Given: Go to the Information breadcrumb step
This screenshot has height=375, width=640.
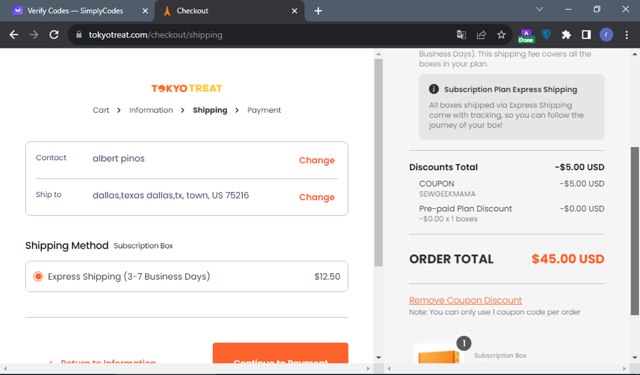Looking at the screenshot, I should (151, 110).
